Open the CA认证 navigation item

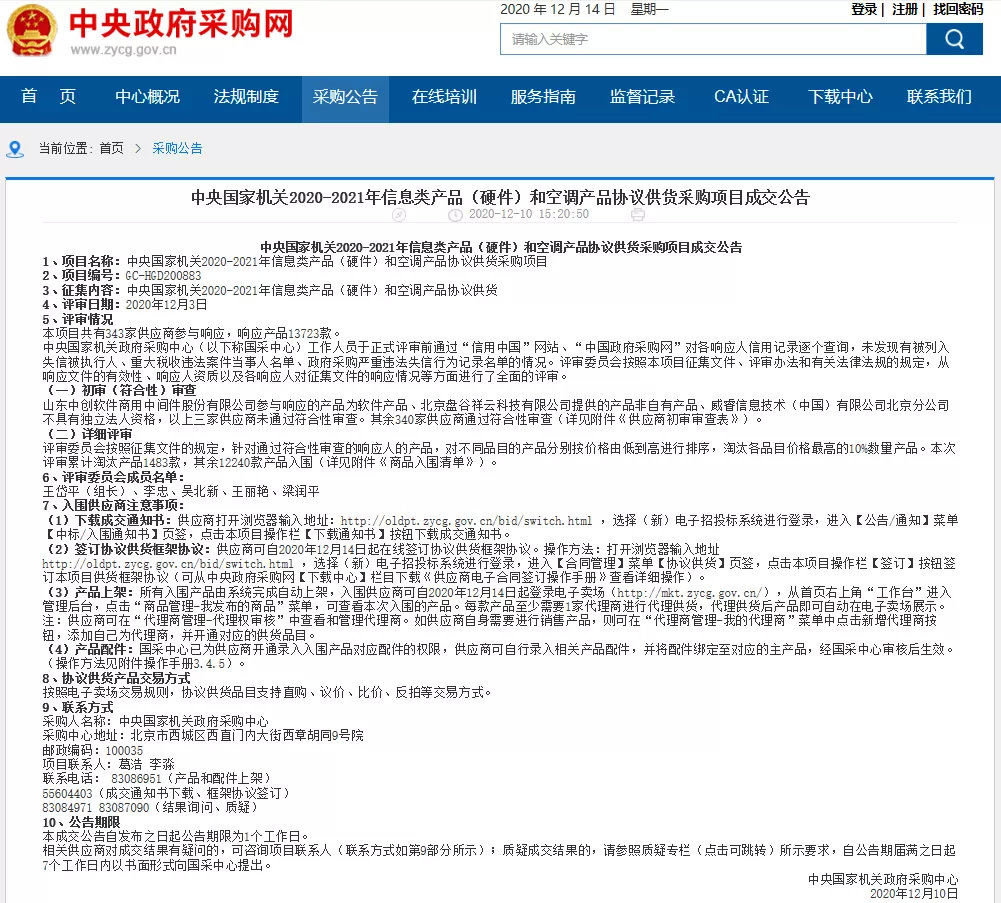click(741, 97)
